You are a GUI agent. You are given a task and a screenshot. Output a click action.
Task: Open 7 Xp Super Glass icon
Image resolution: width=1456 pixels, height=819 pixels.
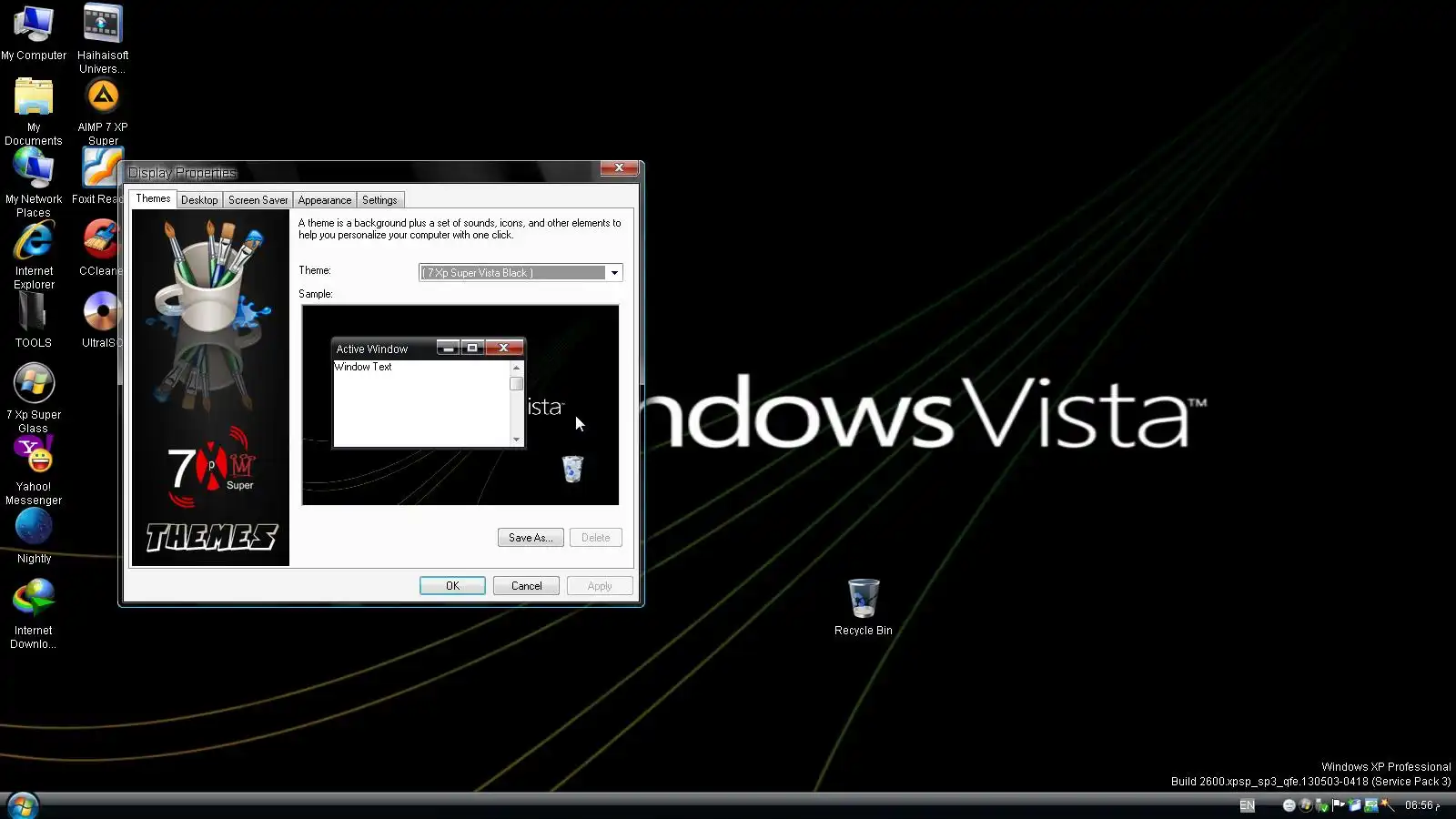(x=34, y=399)
